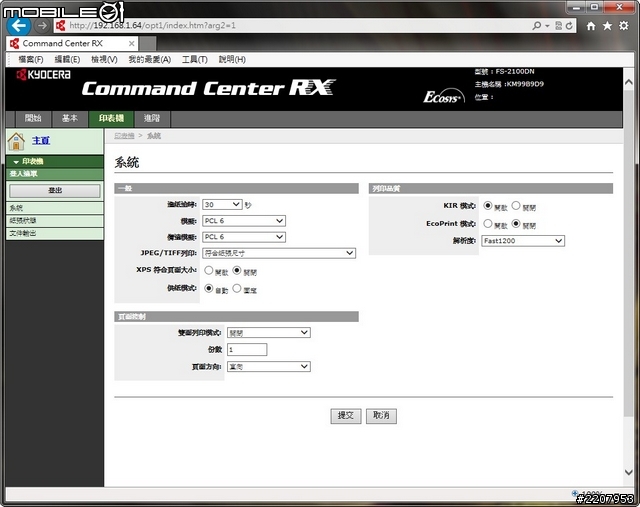
Task: Collapse the 印表機 sidebar section triangle
Action: pyautogui.click(x=16, y=162)
